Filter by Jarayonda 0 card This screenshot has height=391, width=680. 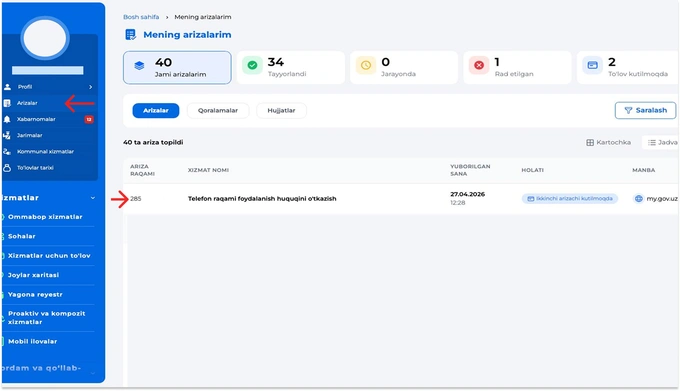click(x=404, y=68)
